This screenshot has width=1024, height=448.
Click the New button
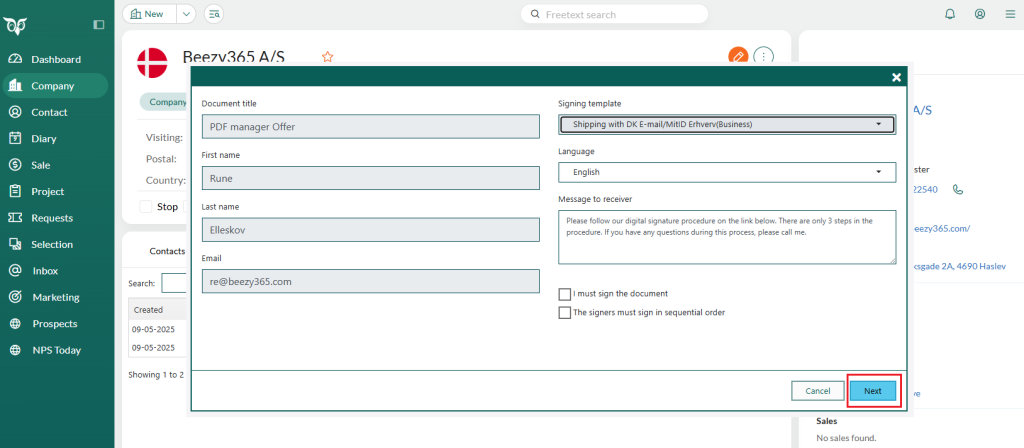[x=150, y=14]
